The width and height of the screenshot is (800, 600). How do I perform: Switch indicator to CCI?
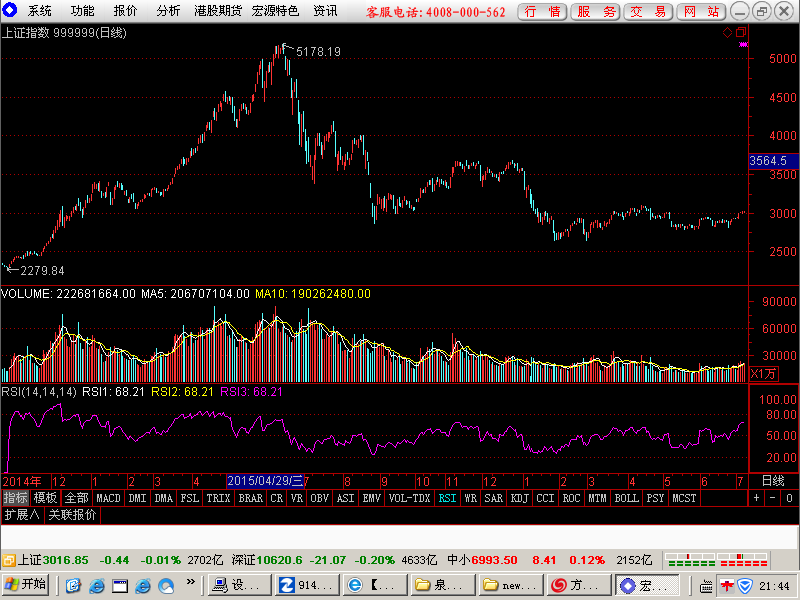tap(545, 498)
